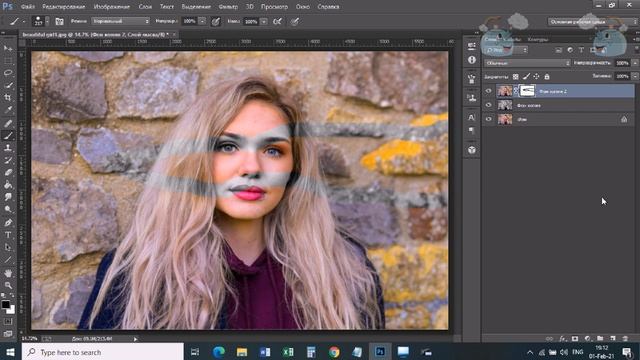The height and width of the screenshot is (360, 640).
Task: Hide the middle layer in Layers panel
Action: tap(489, 105)
